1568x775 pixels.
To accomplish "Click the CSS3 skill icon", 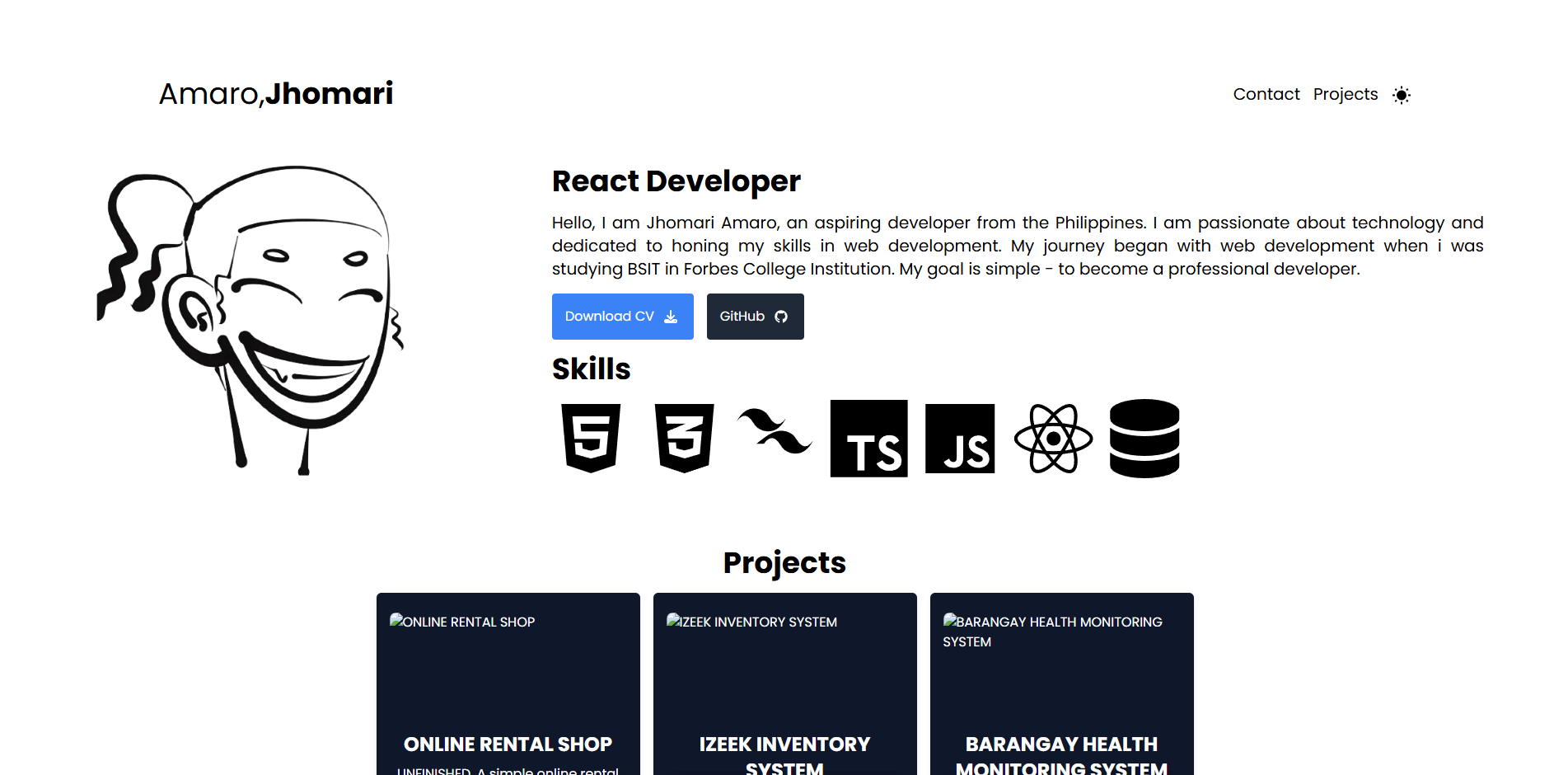I will (684, 438).
